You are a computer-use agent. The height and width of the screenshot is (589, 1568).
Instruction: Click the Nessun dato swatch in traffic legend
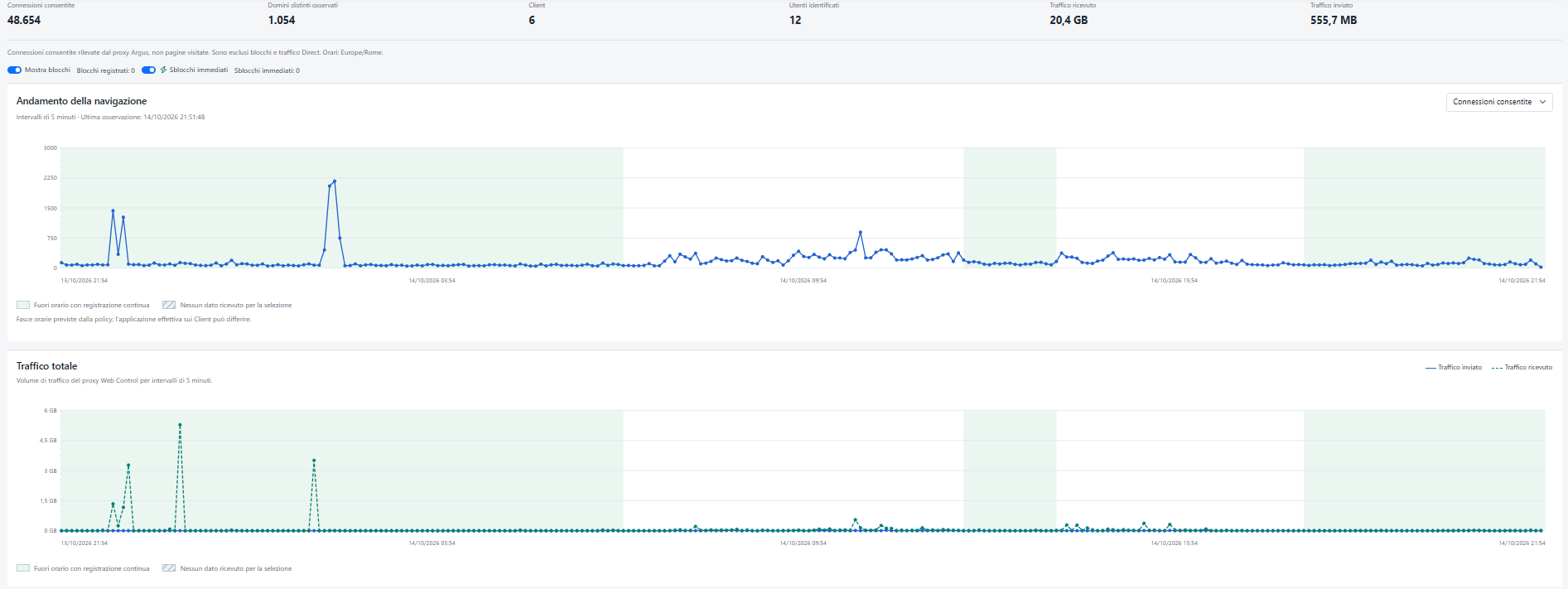coord(169,568)
